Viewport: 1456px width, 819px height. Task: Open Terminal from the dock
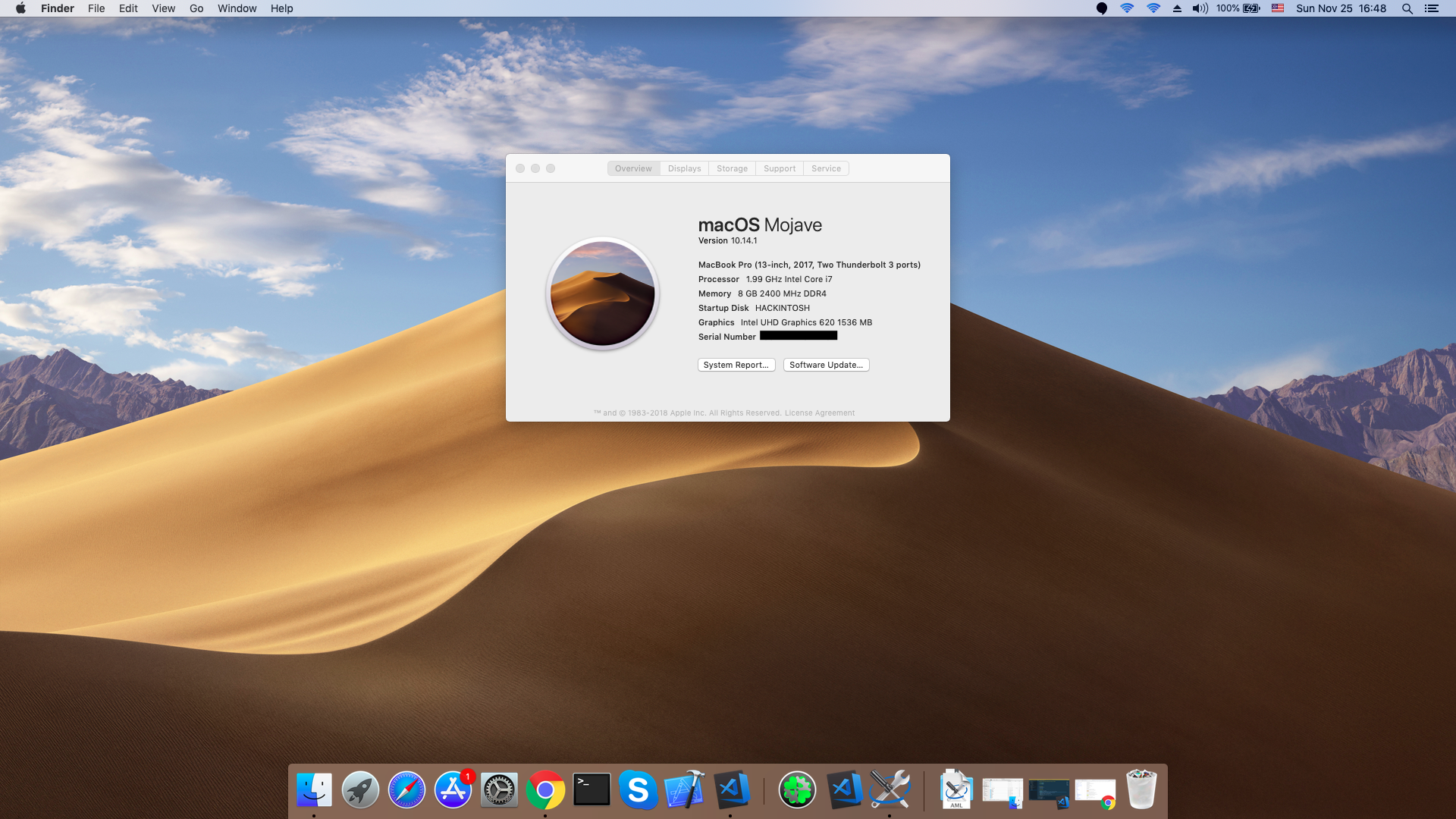coord(591,790)
